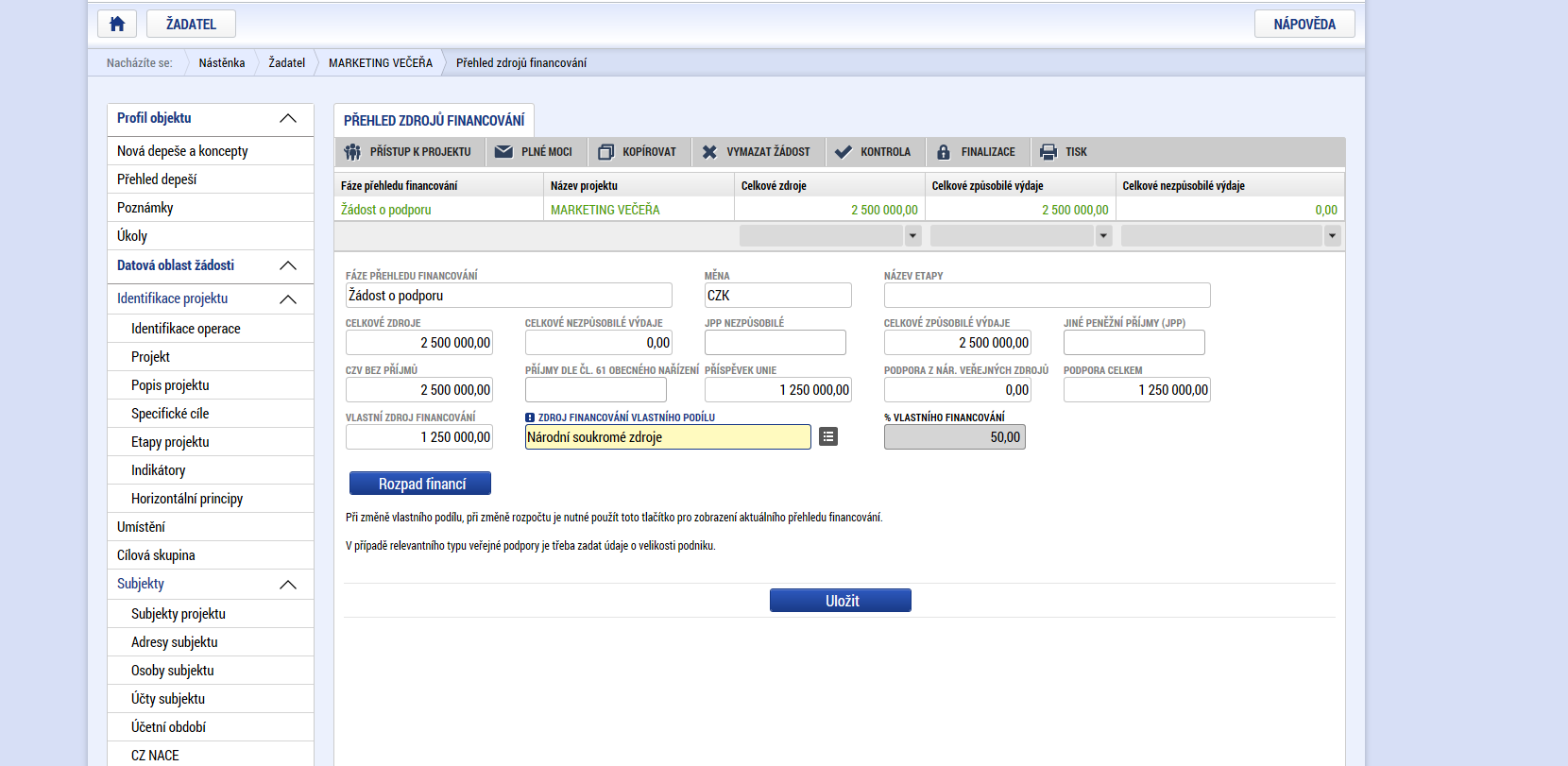Click the Kopírovat copy item

pos(639,152)
